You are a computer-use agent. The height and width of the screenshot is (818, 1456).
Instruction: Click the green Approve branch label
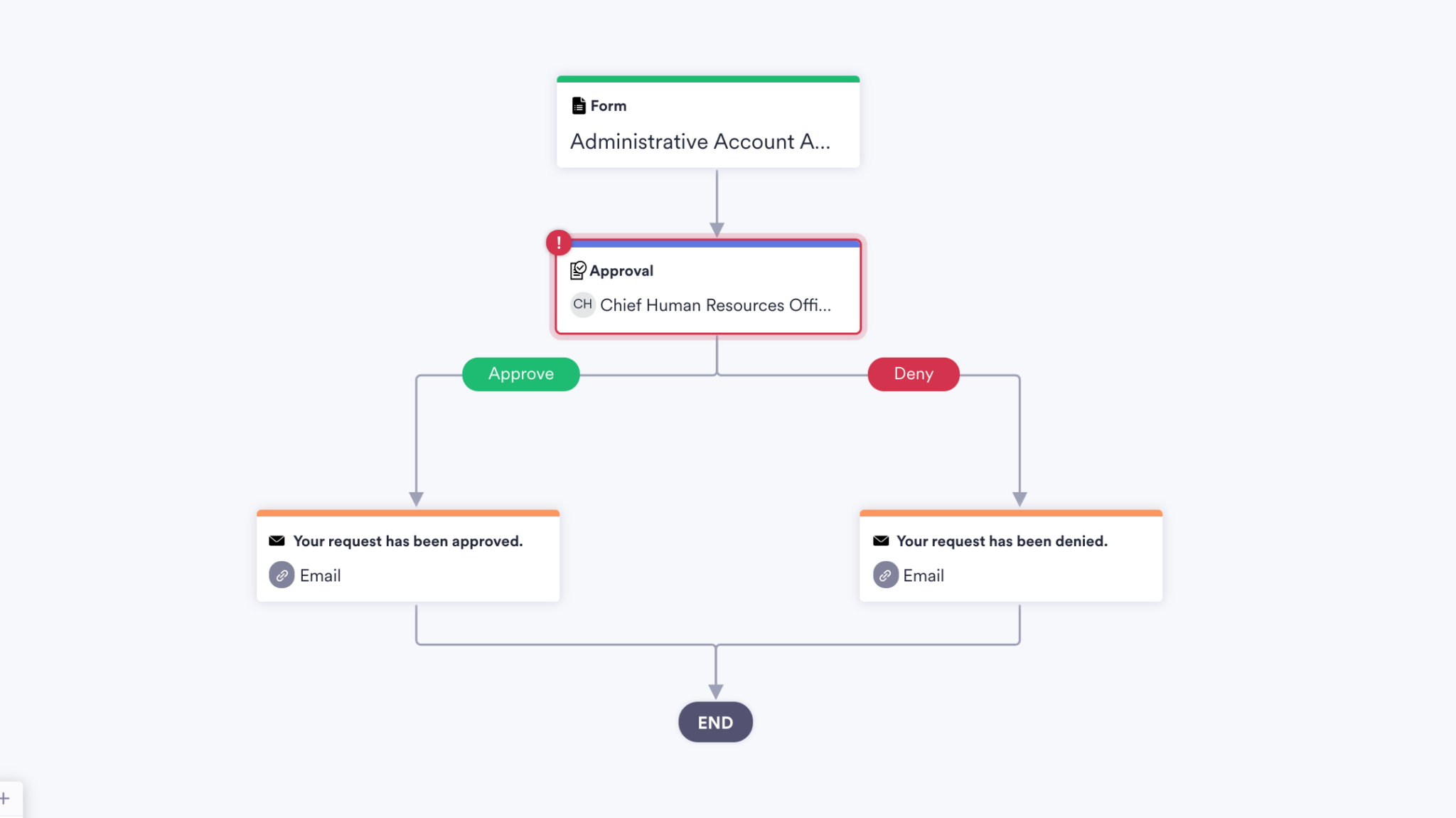(520, 373)
